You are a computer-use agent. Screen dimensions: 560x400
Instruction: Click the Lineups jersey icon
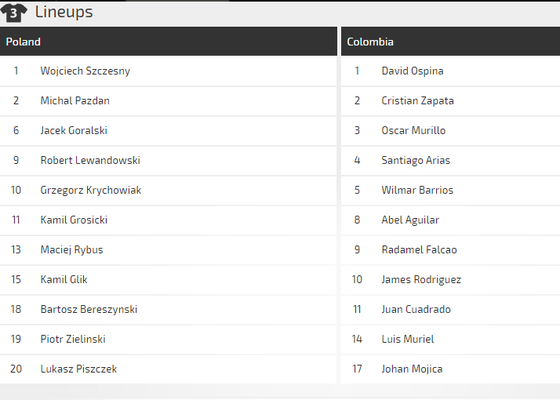[x=14, y=13]
